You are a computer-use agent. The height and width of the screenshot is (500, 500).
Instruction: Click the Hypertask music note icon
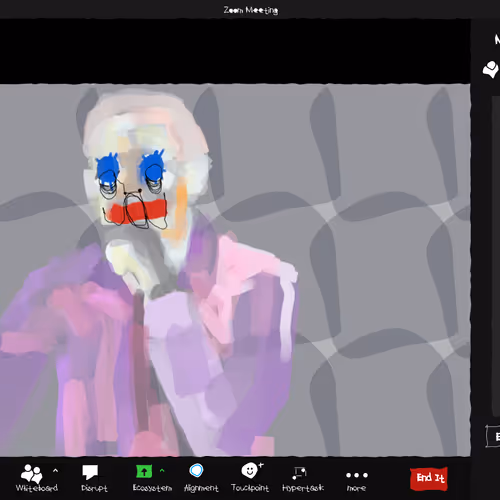click(299, 473)
